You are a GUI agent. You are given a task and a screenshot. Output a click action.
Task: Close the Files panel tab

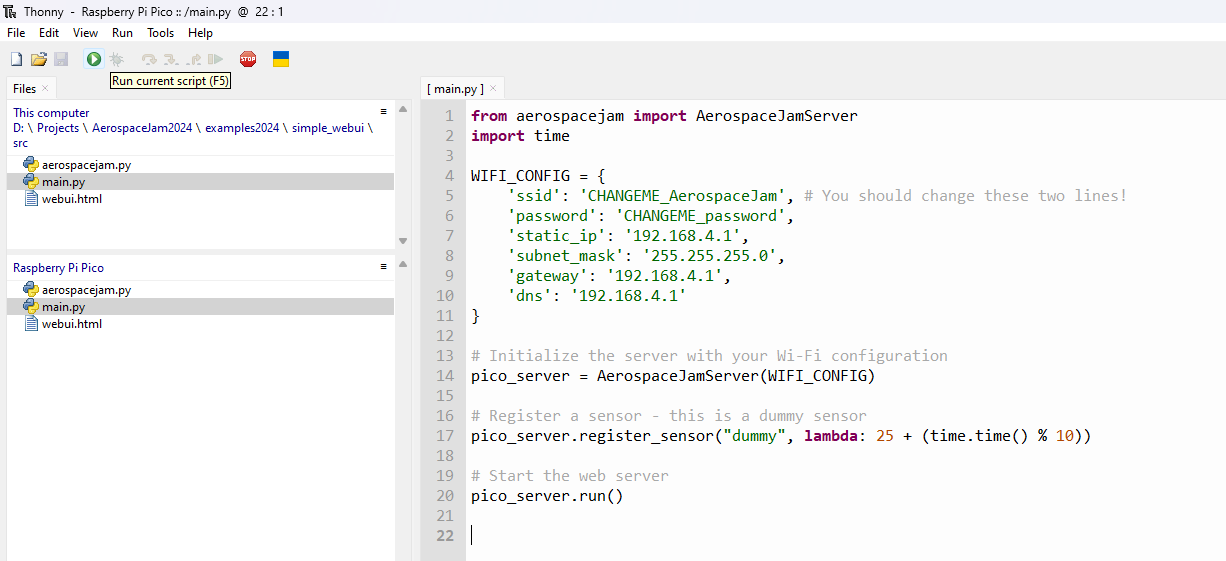45,89
